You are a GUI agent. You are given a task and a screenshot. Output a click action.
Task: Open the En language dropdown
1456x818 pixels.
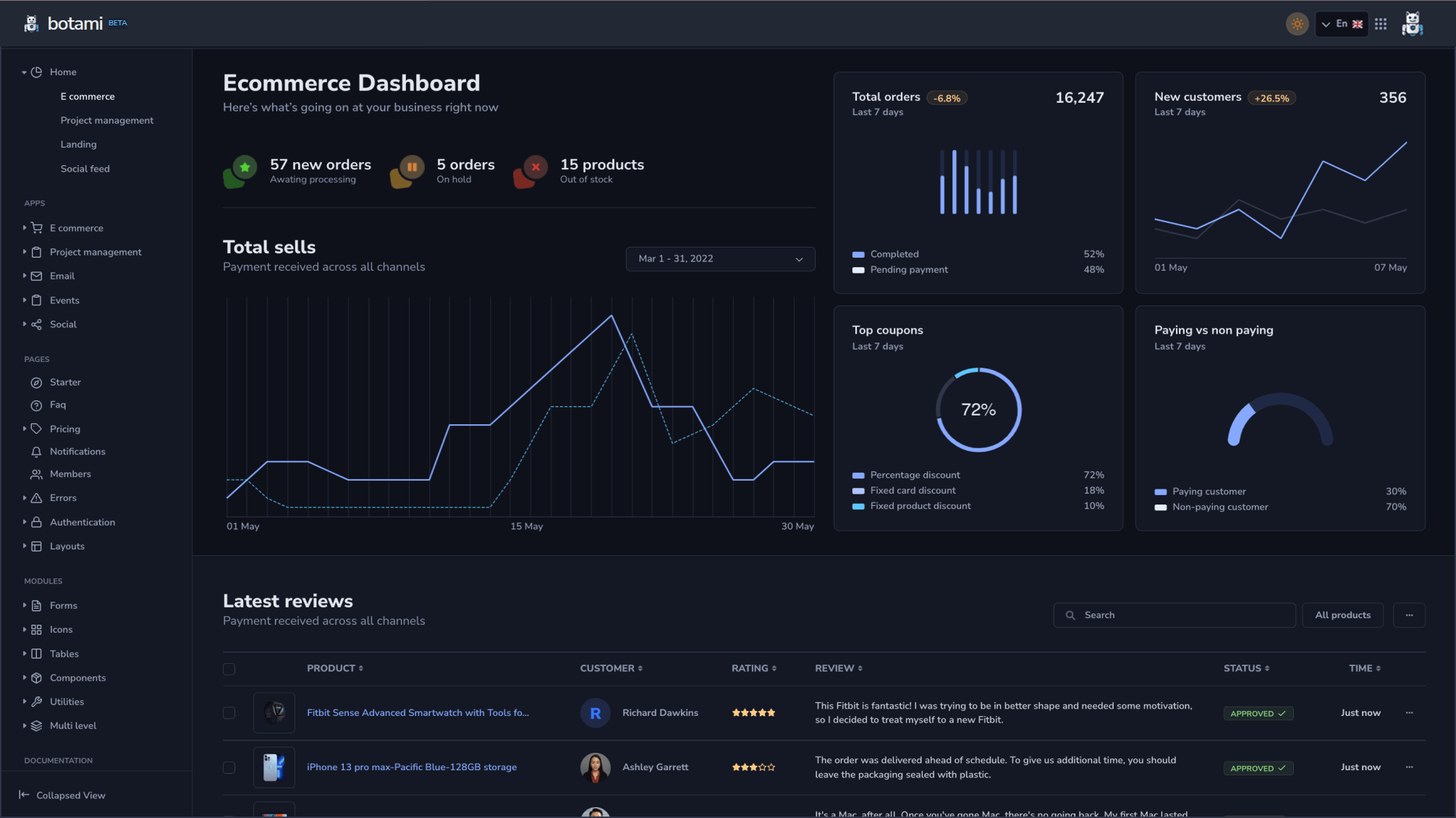[1341, 24]
